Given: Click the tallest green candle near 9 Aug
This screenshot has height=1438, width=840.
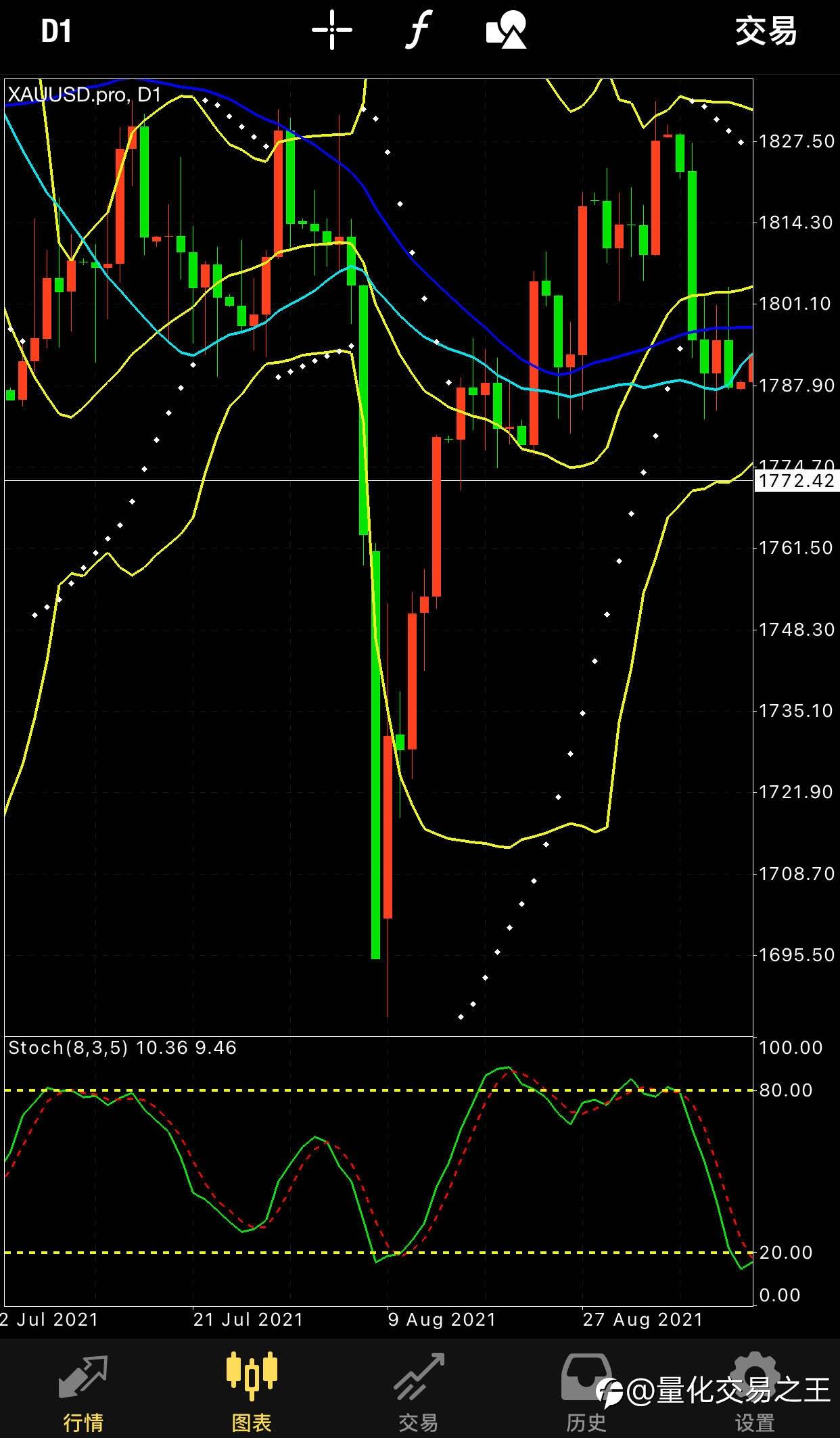Looking at the screenshot, I should click(x=376, y=755).
